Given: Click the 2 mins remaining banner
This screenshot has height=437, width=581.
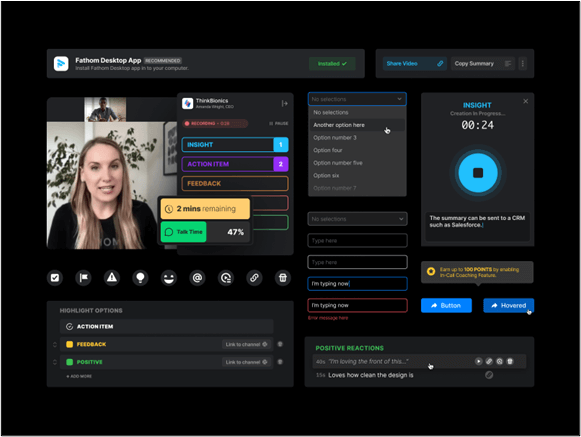Looking at the screenshot, I should coord(205,209).
